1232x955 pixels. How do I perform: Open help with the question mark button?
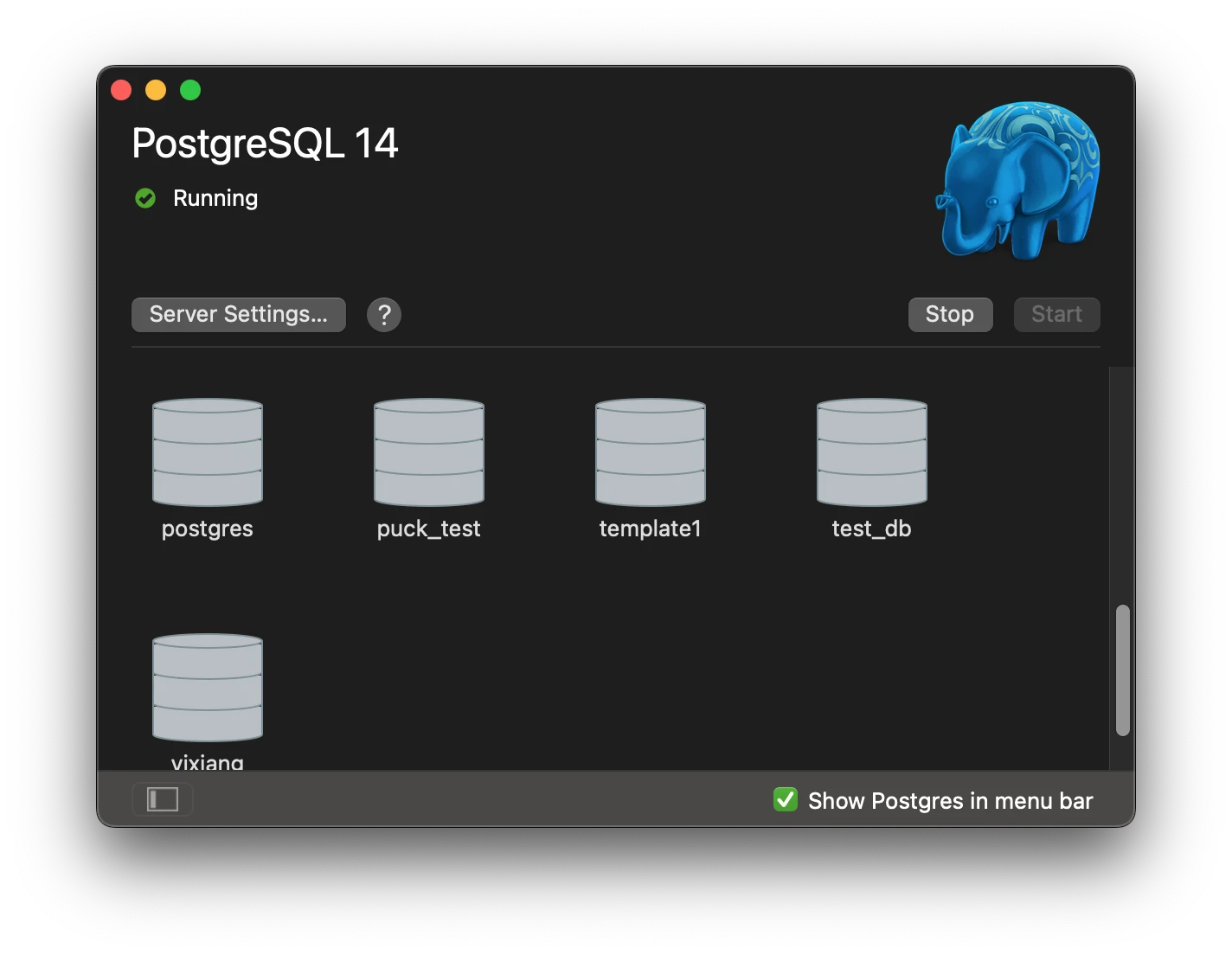384,315
